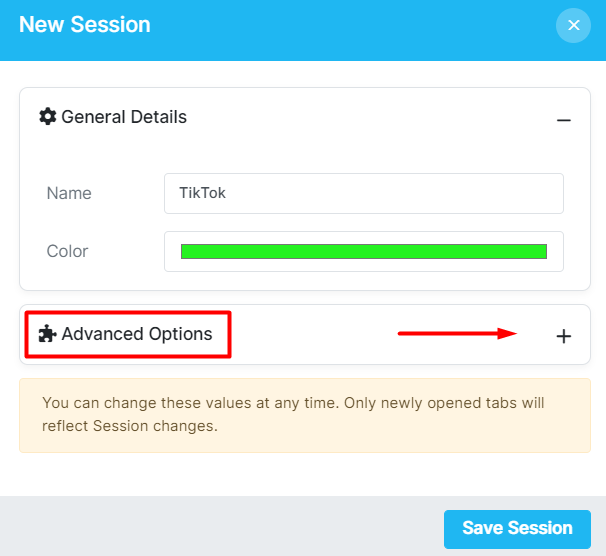Screen dimensions: 606x556
Task: Click the Advanced Options header label
Action: [137, 334]
